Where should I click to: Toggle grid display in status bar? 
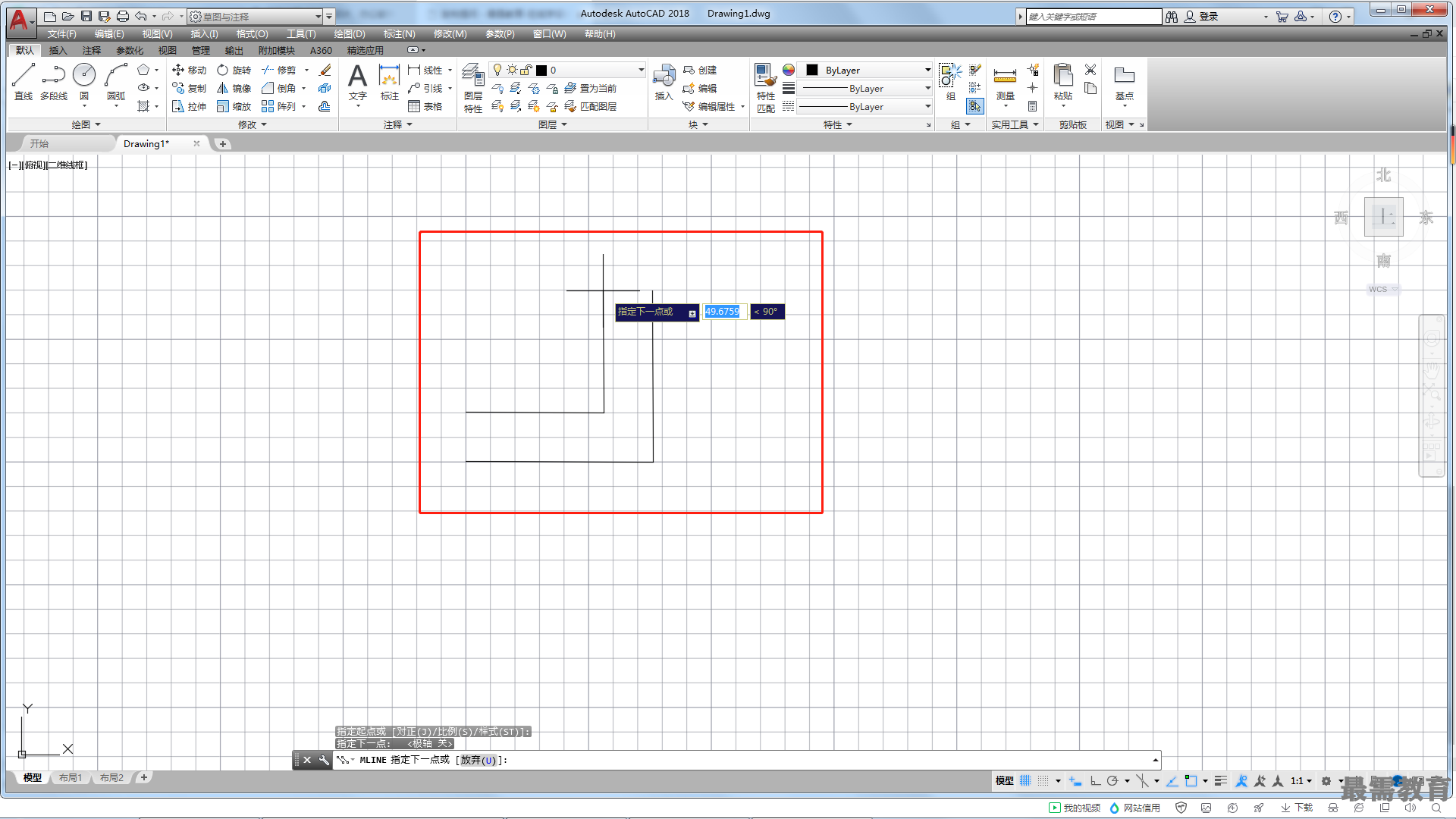point(1025,780)
